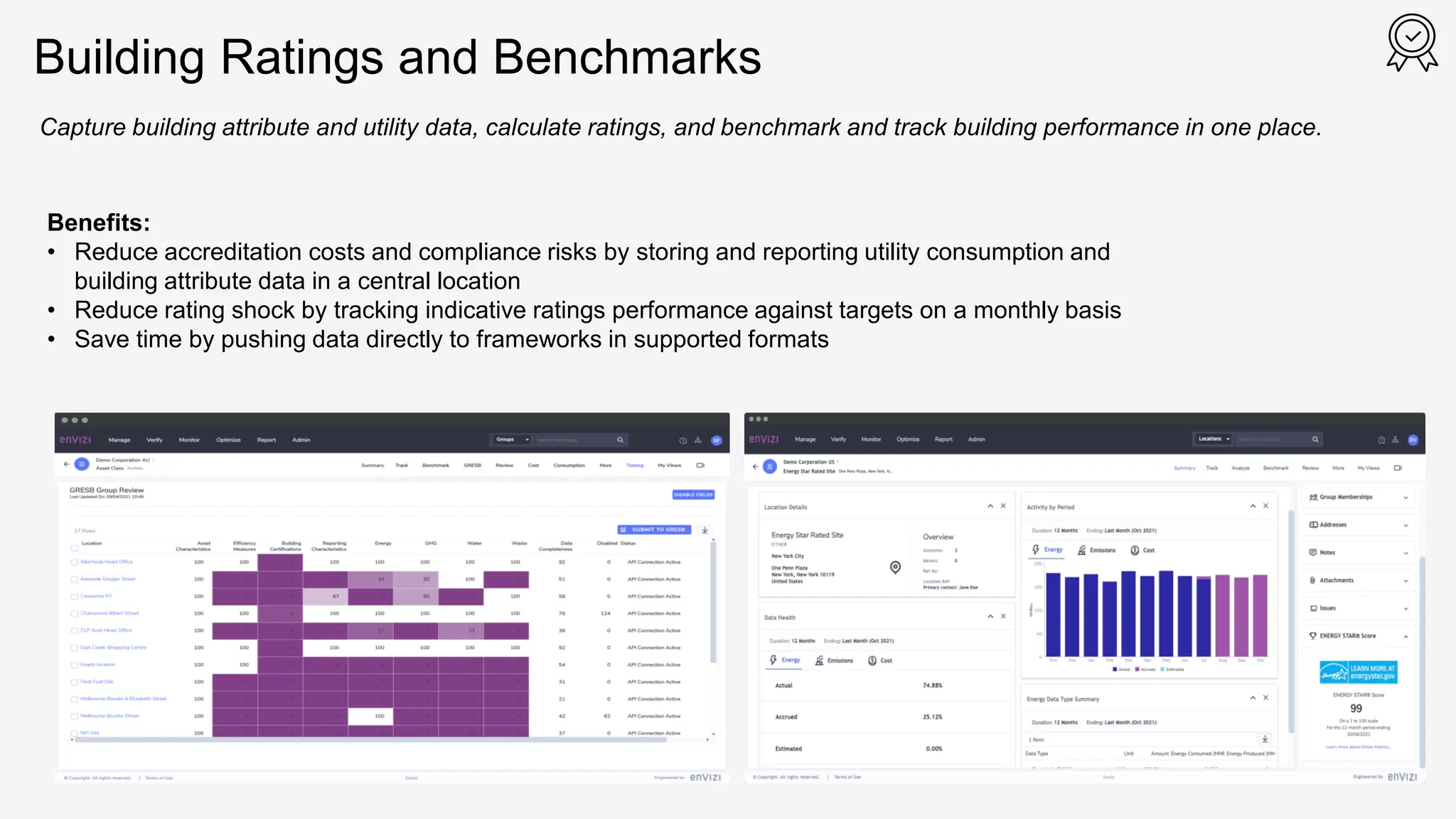Open the hamburger menu beside Demo Corporation US

pos(770,466)
